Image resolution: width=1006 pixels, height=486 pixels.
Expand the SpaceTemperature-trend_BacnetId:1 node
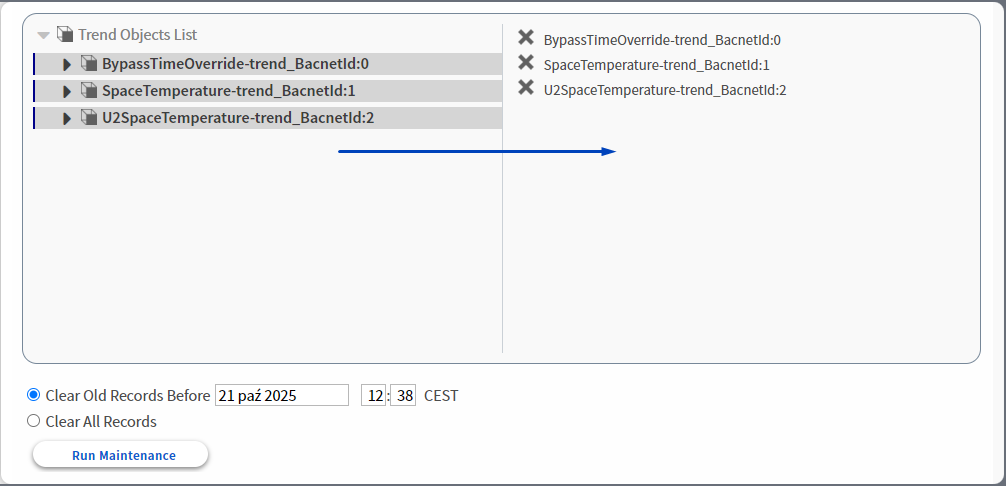67,91
